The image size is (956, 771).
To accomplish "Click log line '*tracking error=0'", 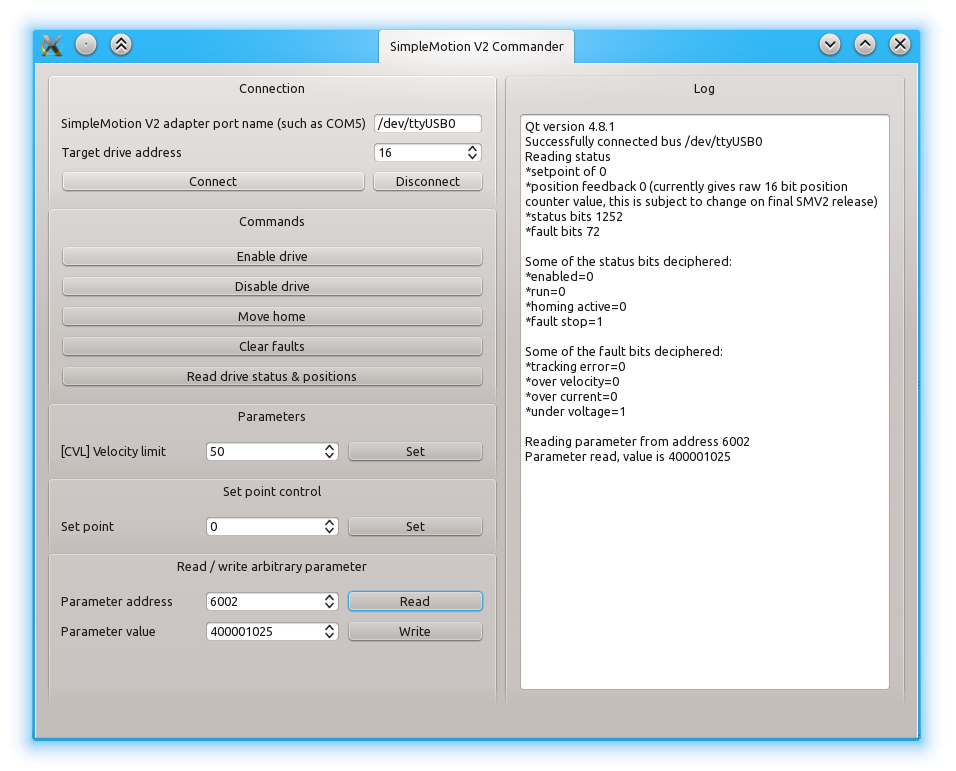I will tap(575, 366).
